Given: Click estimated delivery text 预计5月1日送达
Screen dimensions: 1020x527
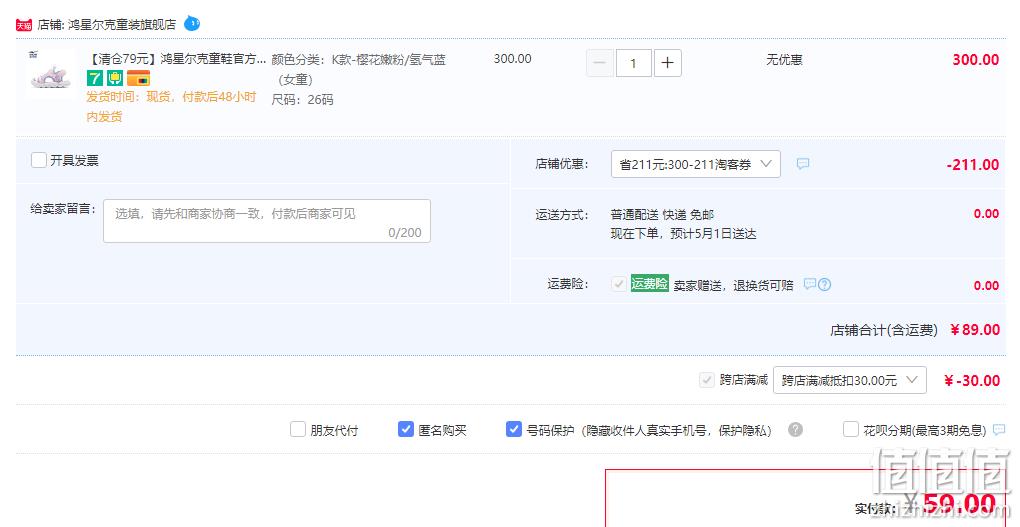Looking at the screenshot, I should (713, 234).
